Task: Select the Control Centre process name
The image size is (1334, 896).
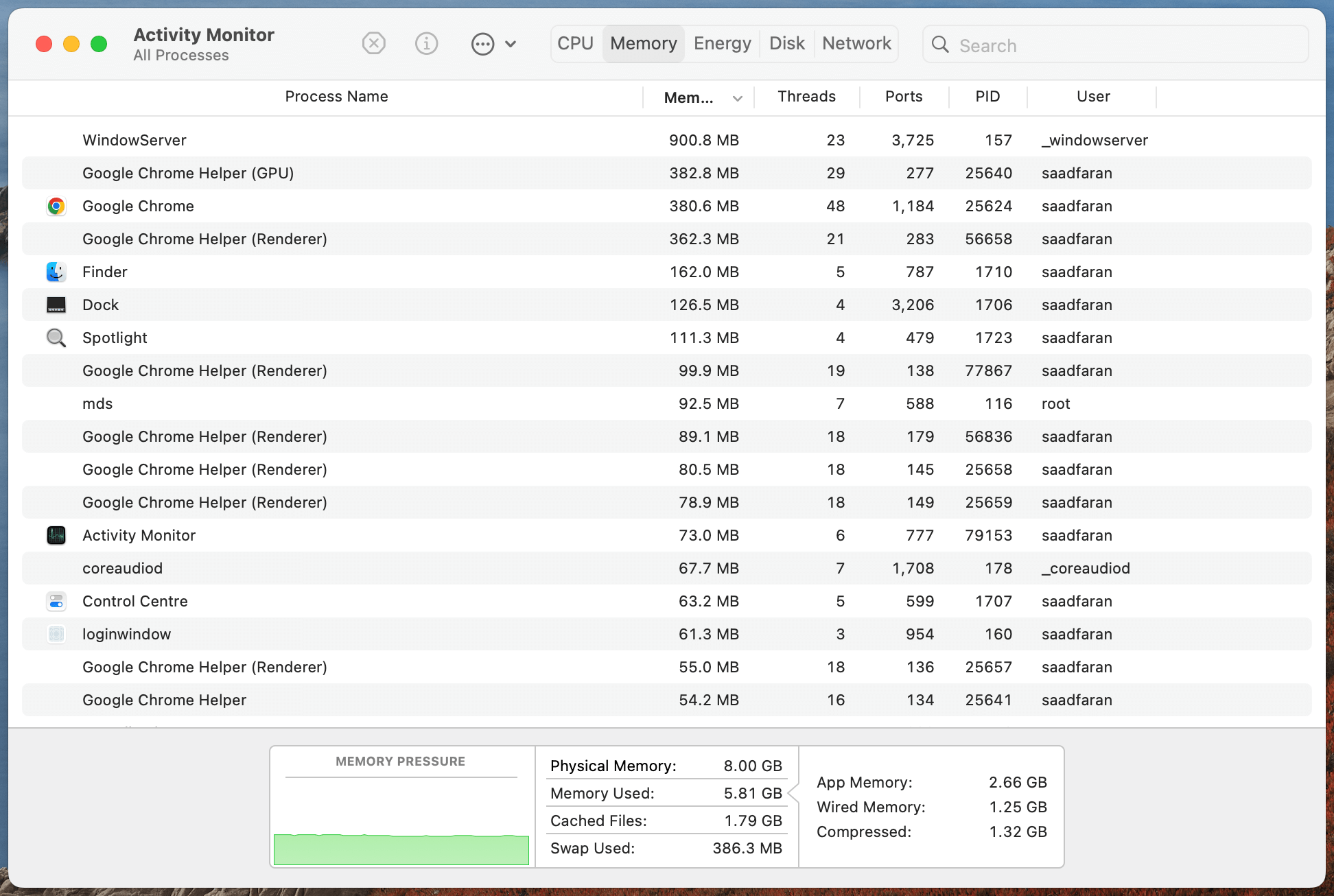Action: [x=135, y=601]
